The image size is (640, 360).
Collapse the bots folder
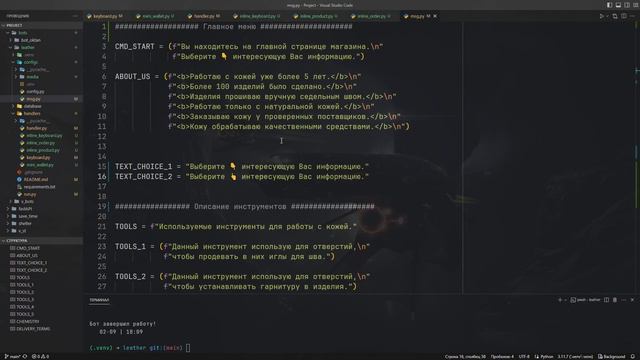(x=41, y=33)
